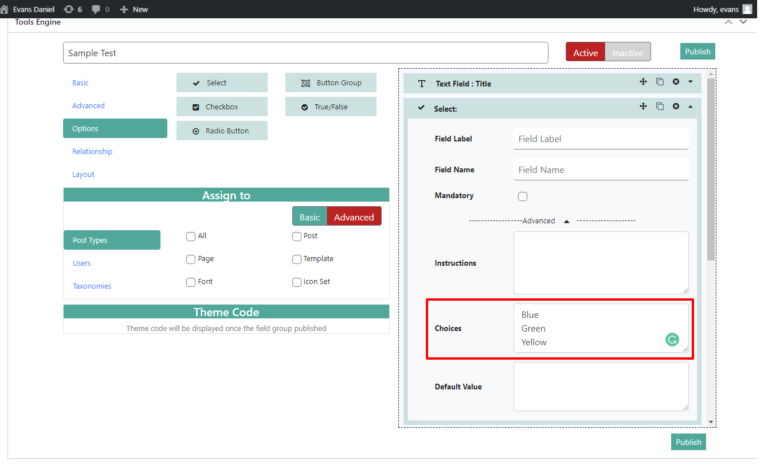768x465 pixels.
Task: Expand the Text Field : Title panel
Action: click(x=690, y=82)
